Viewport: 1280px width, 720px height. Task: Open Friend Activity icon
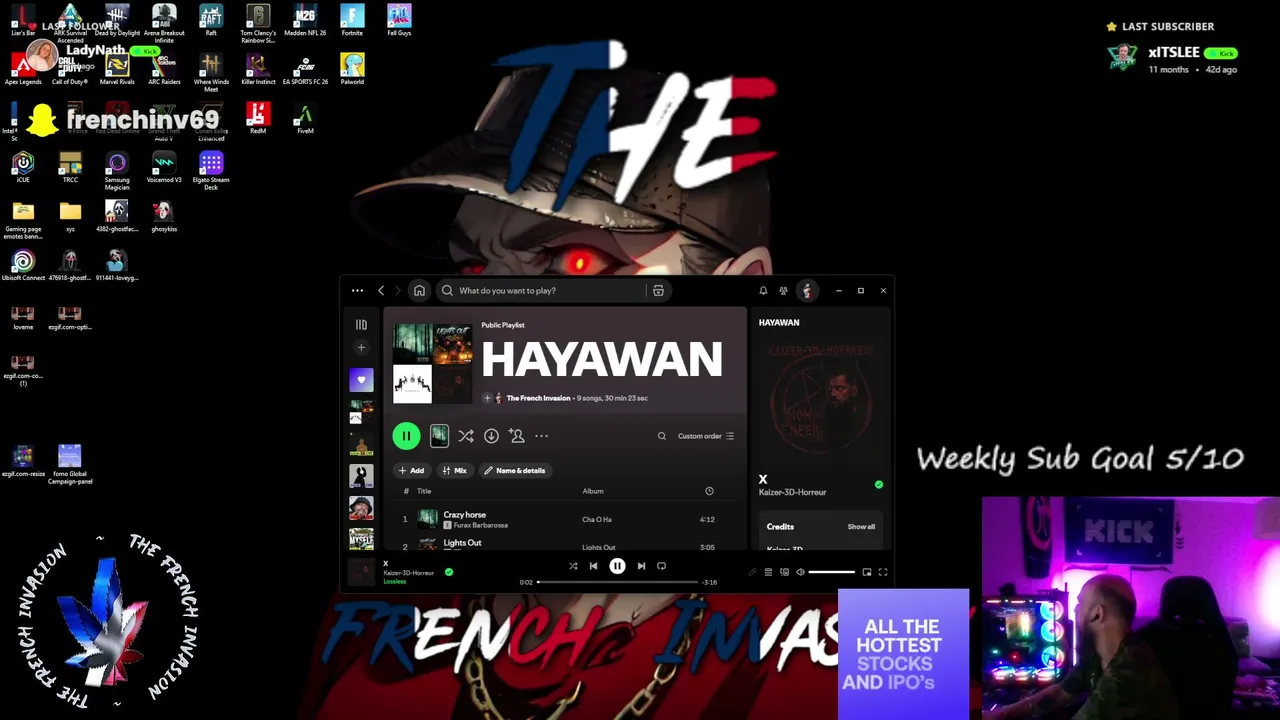pos(784,291)
